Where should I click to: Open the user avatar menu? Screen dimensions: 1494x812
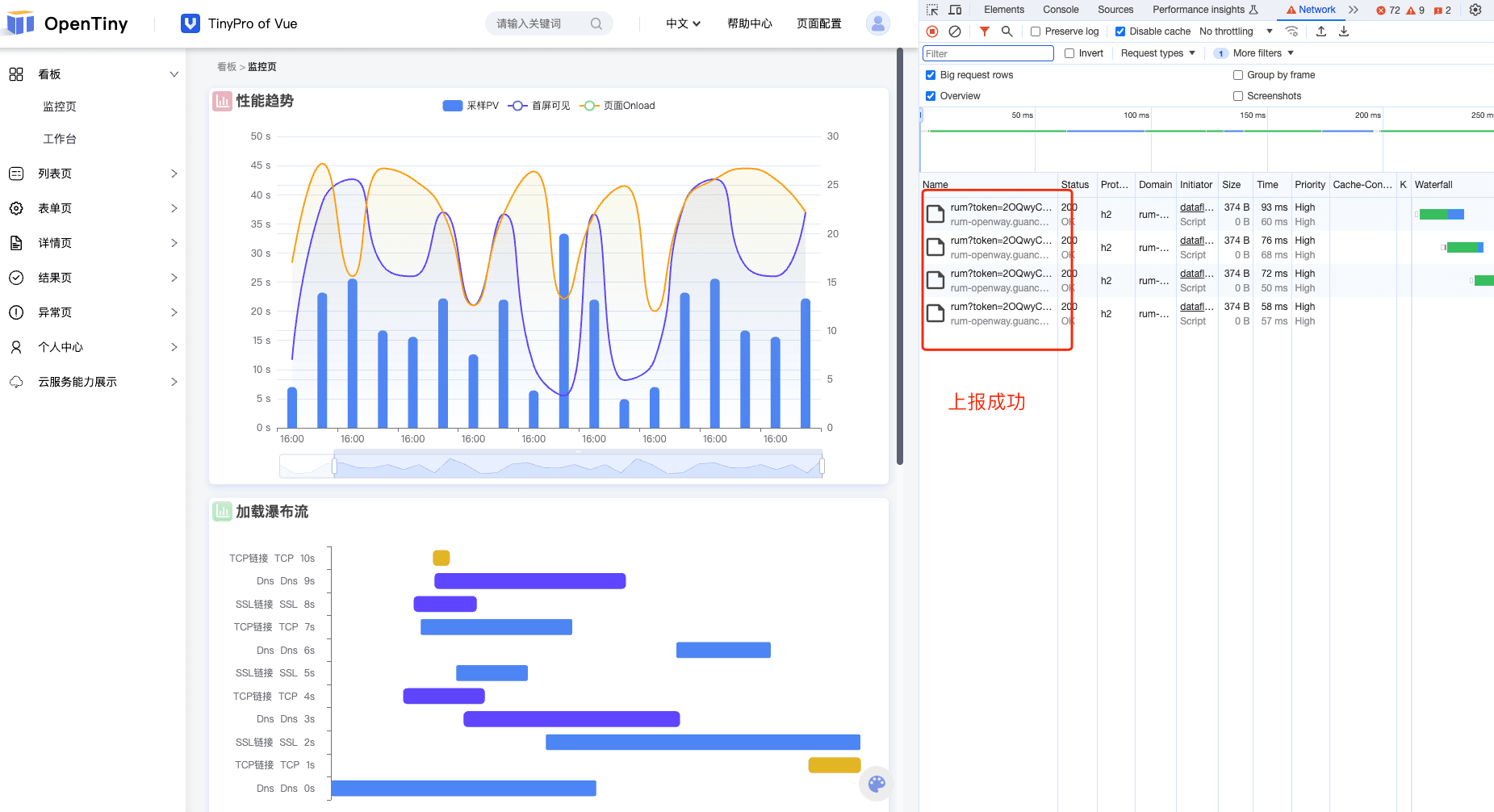(878, 23)
